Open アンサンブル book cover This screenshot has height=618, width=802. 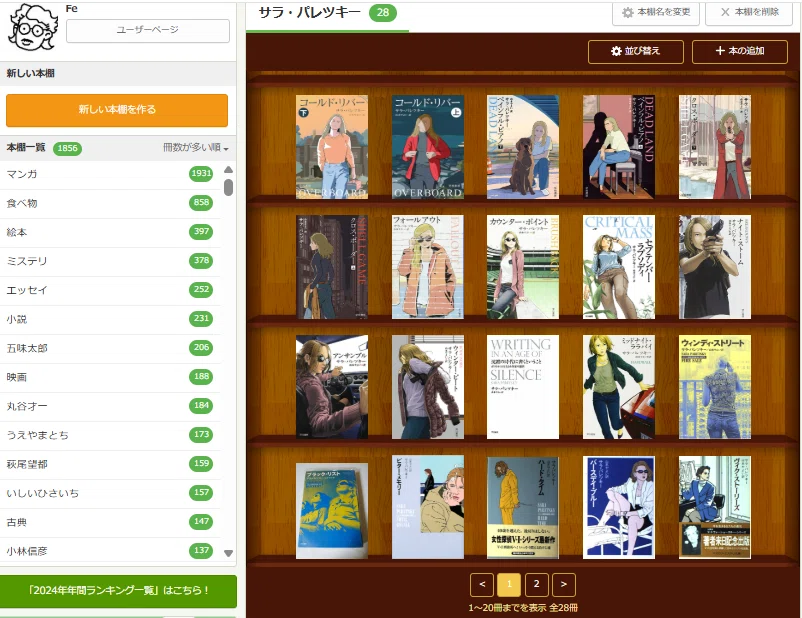click(x=332, y=387)
